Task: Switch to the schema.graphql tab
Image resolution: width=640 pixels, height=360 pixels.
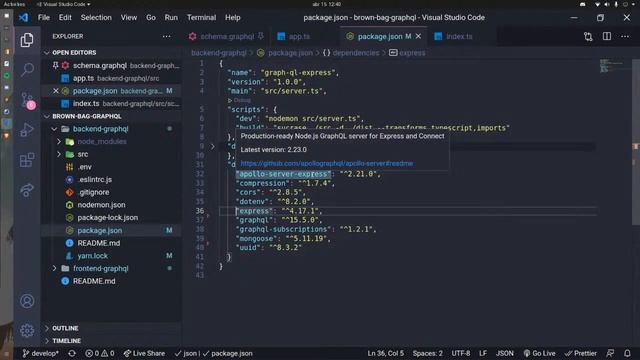Action: coord(227,36)
